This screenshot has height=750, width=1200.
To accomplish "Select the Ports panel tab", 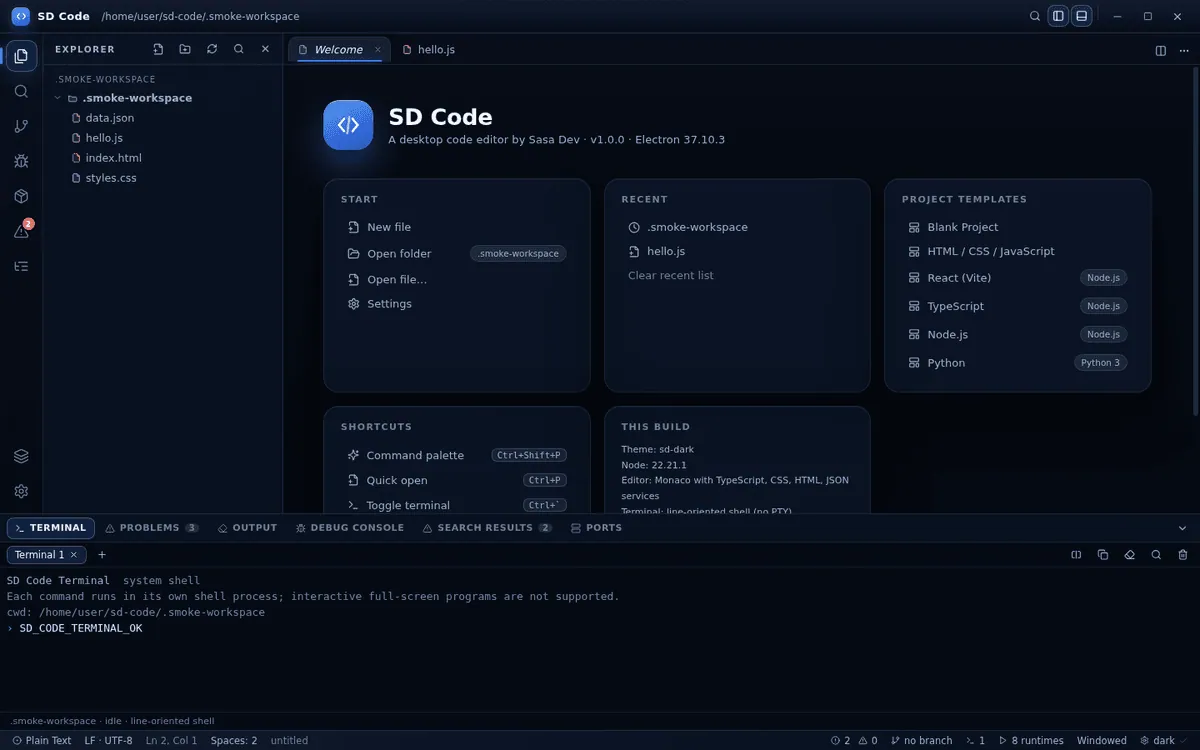I will pos(596,528).
